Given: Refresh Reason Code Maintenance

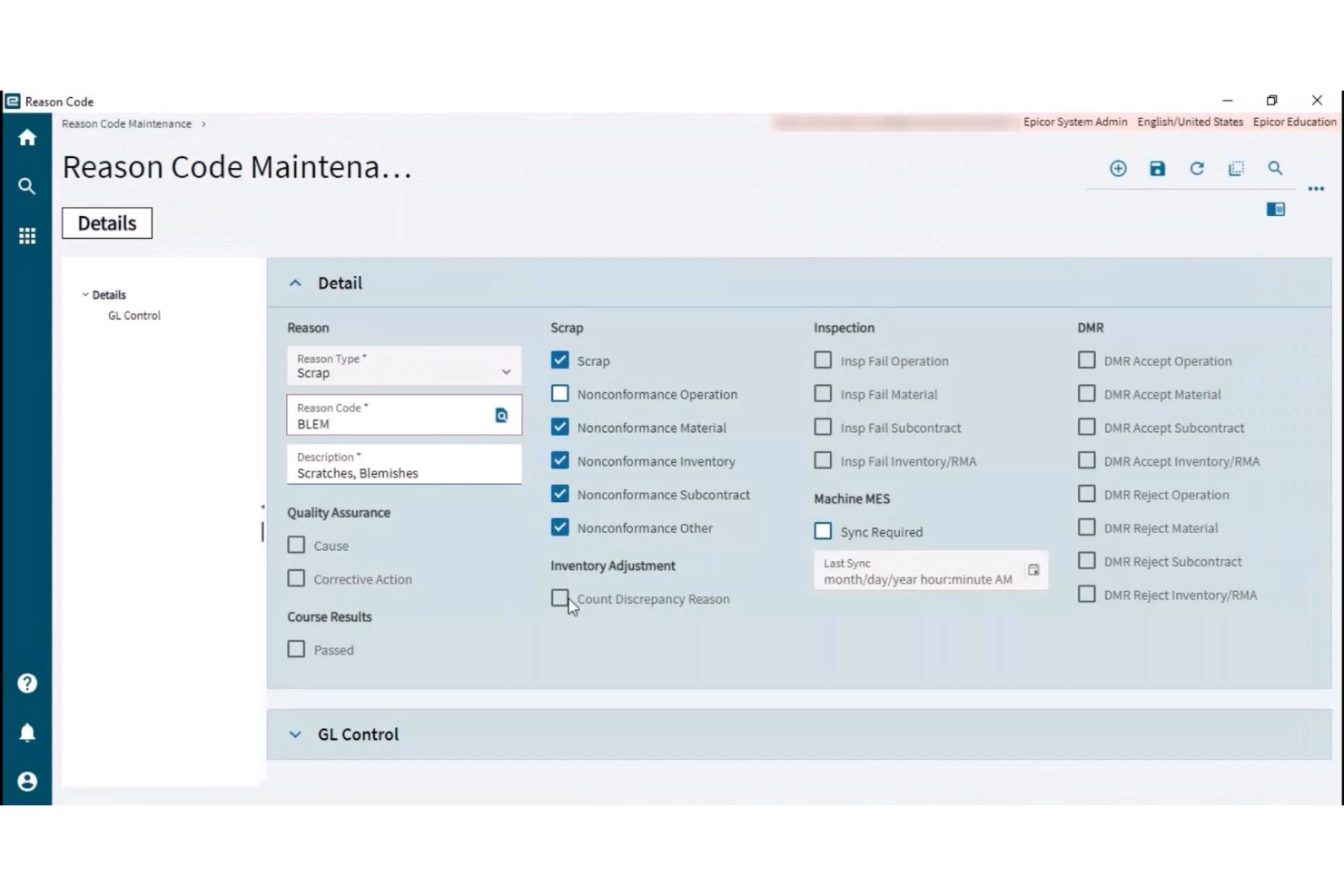Looking at the screenshot, I should (x=1197, y=169).
